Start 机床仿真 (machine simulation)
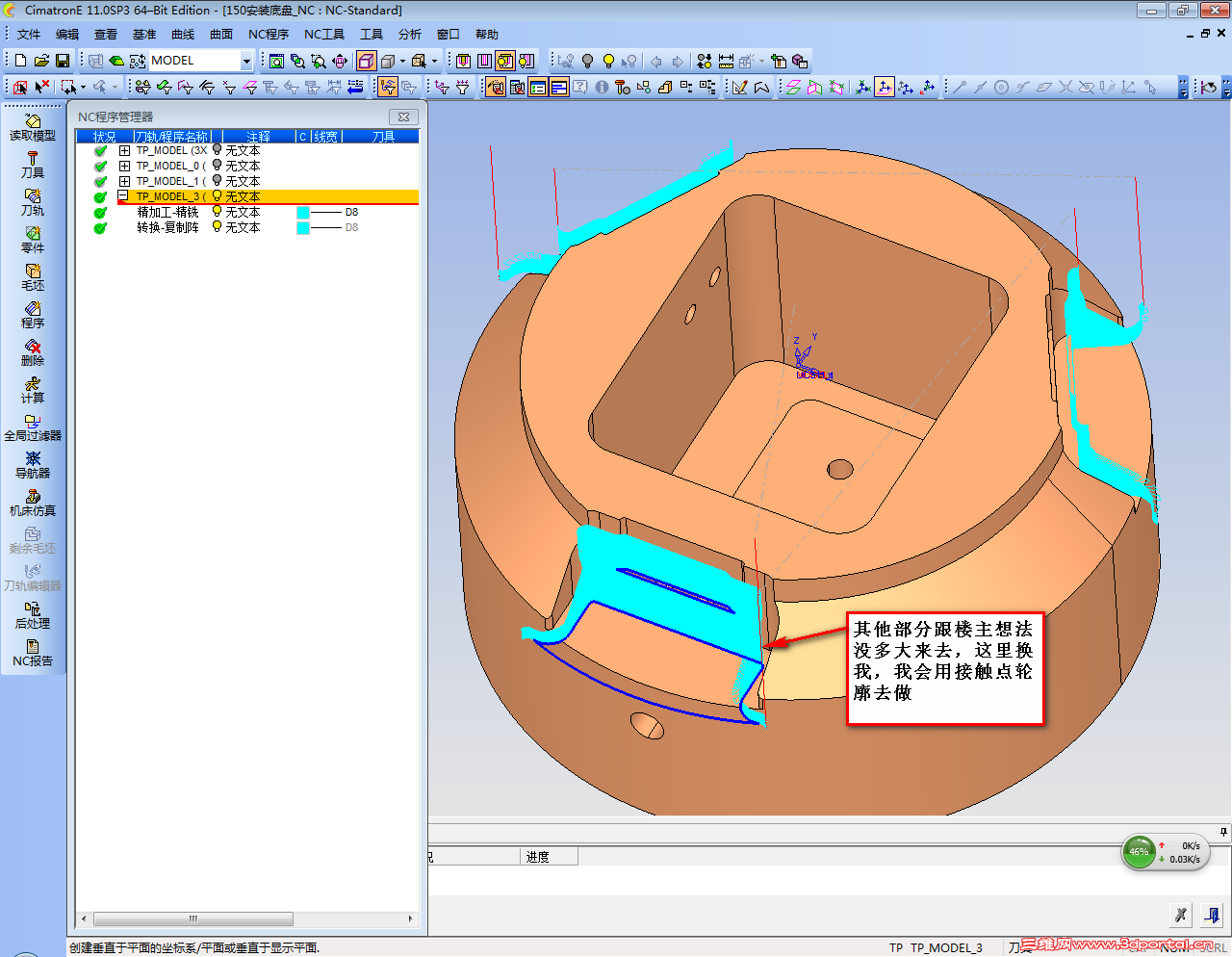 click(x=33, y=504)
